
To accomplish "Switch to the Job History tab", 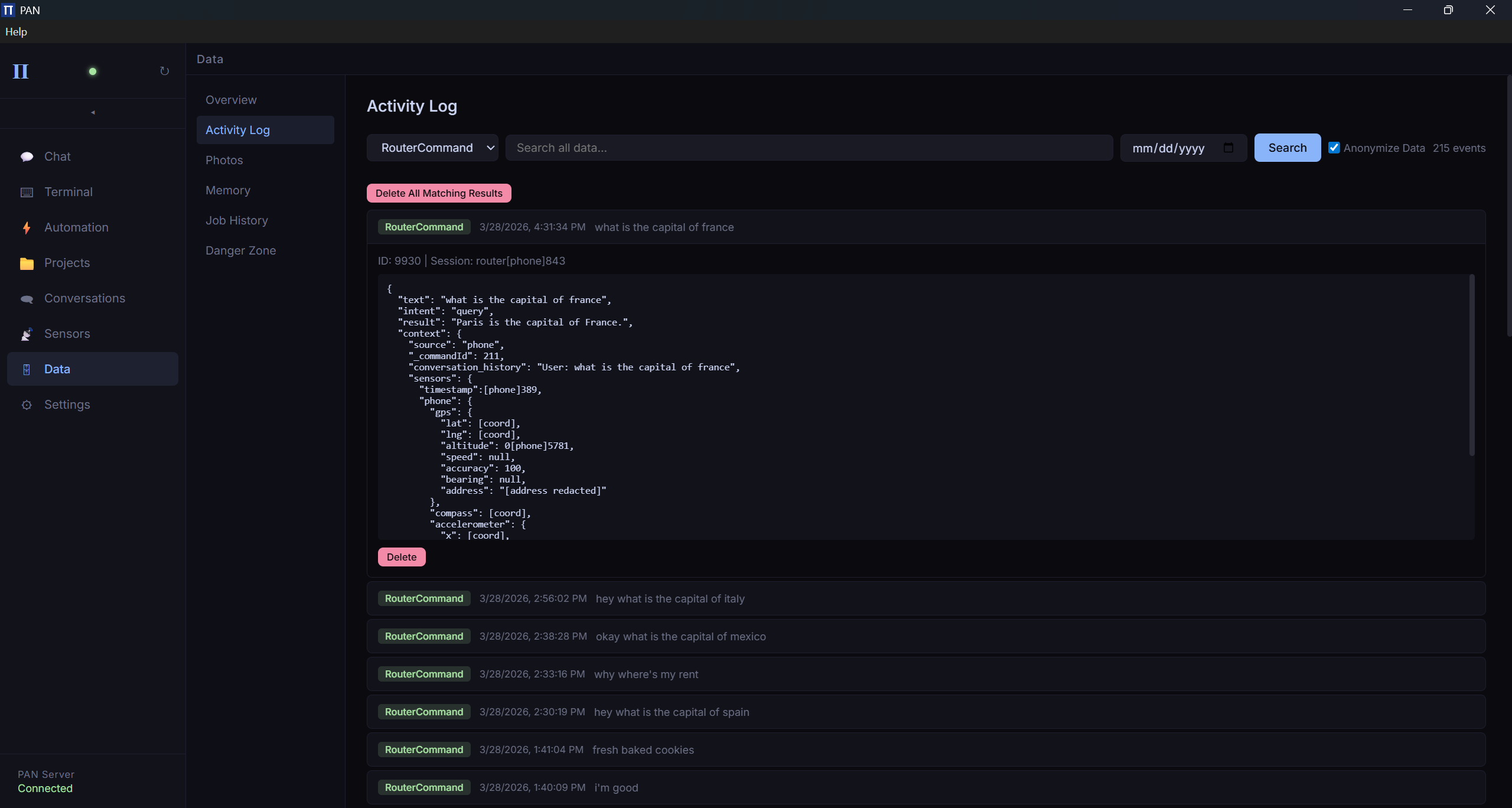I will (x=236, y=220).
